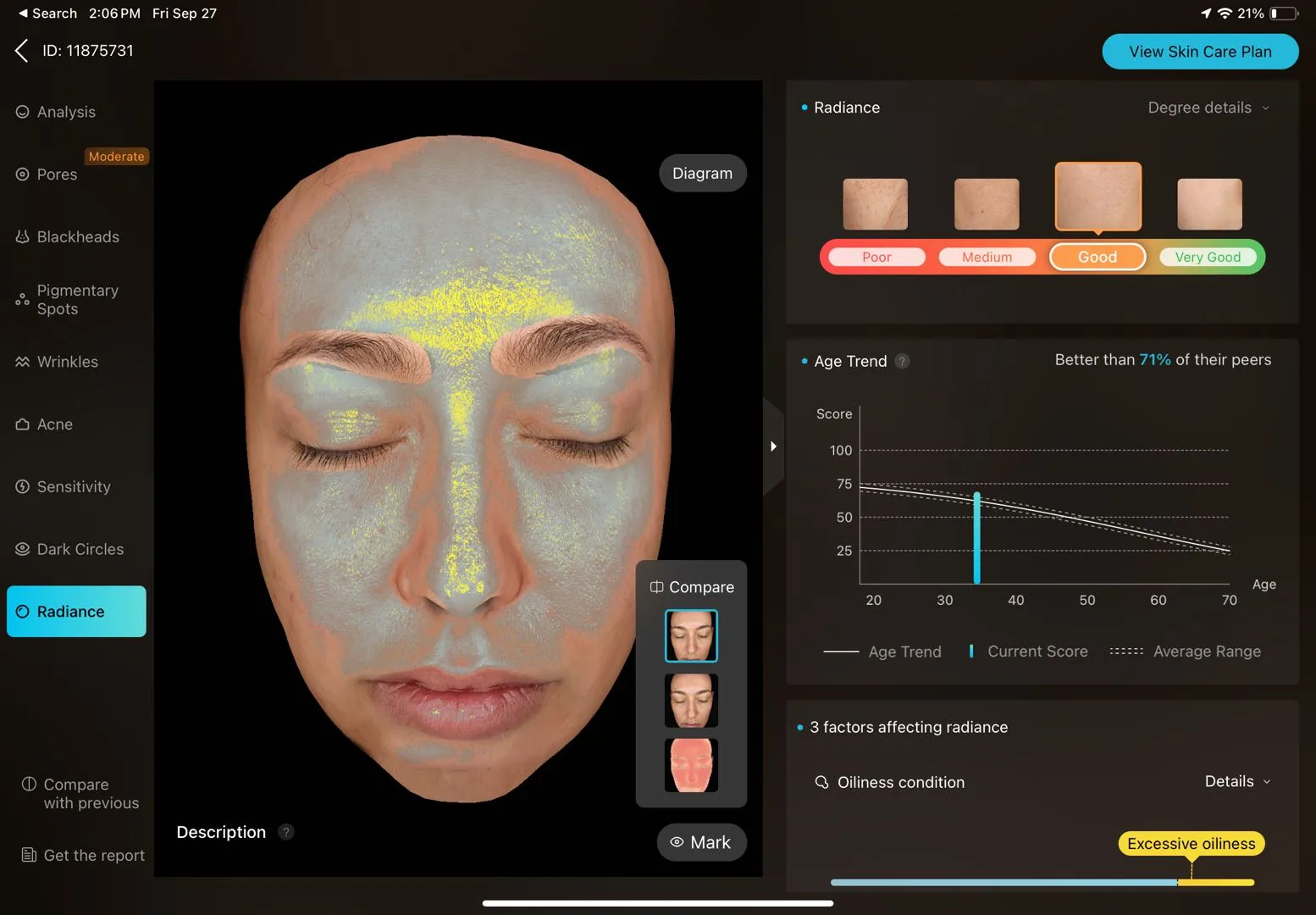
Task: Open View Skin Care Plan
Action: [1200, 52]
